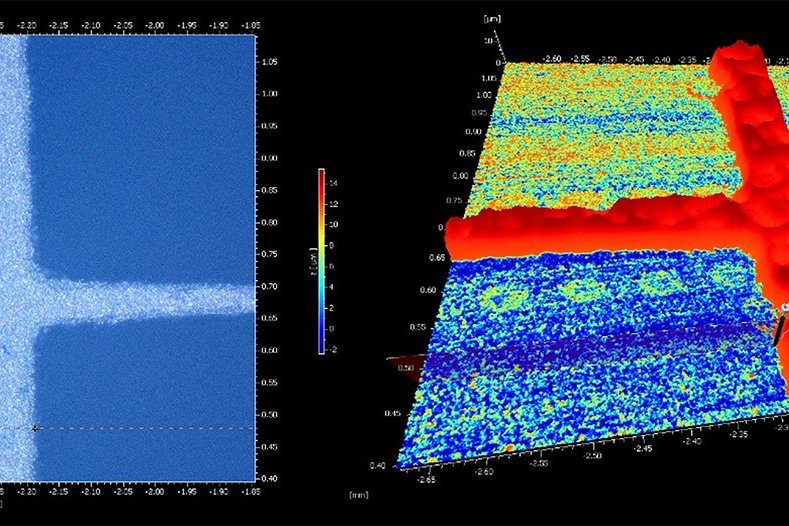Image resolution: width=789 pixels, height=526 pixels.
Task: Click the -2.00 tick on the 2D map bottom axis
Action: tap(154, 492)
